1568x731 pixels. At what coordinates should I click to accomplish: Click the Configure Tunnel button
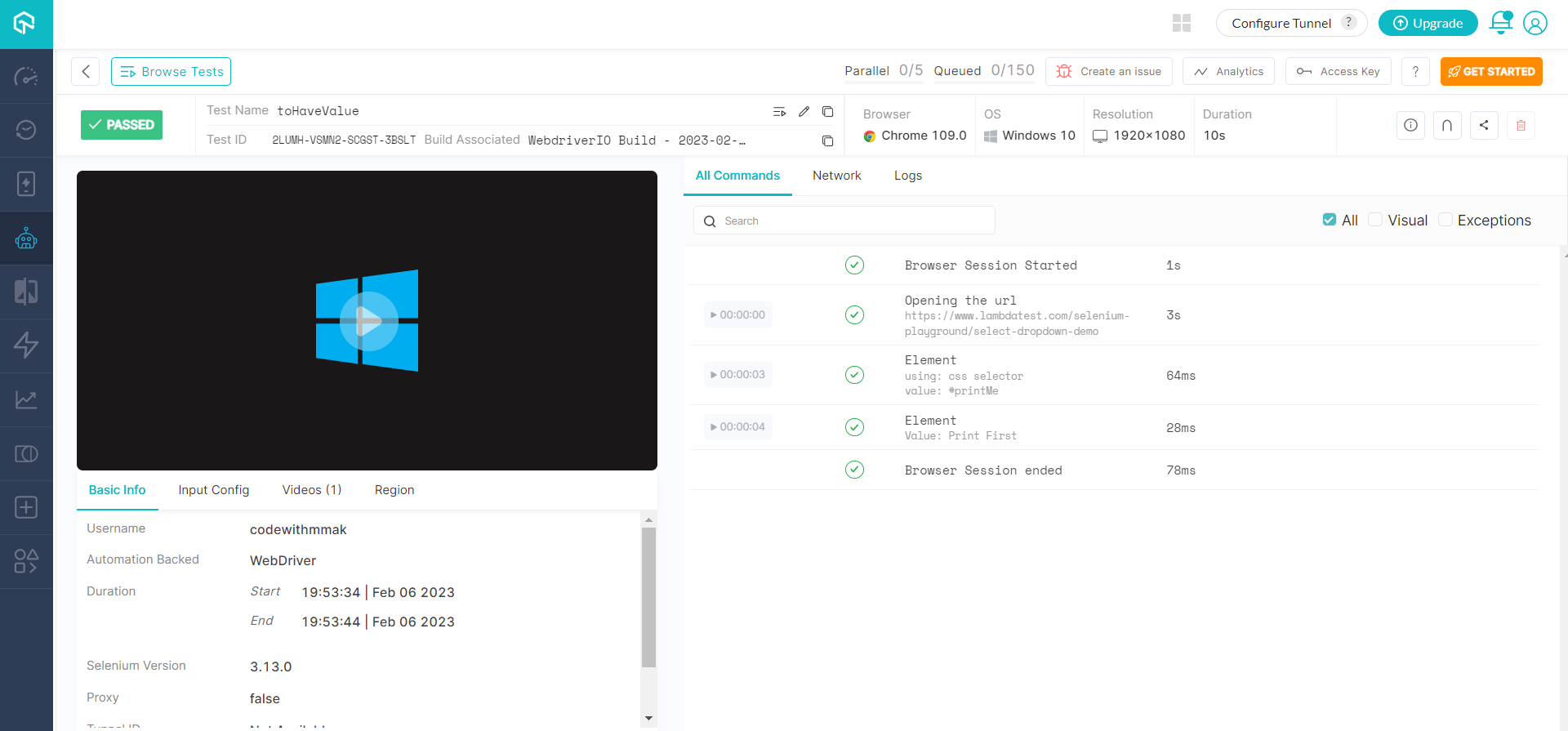tap(1291, 23)
